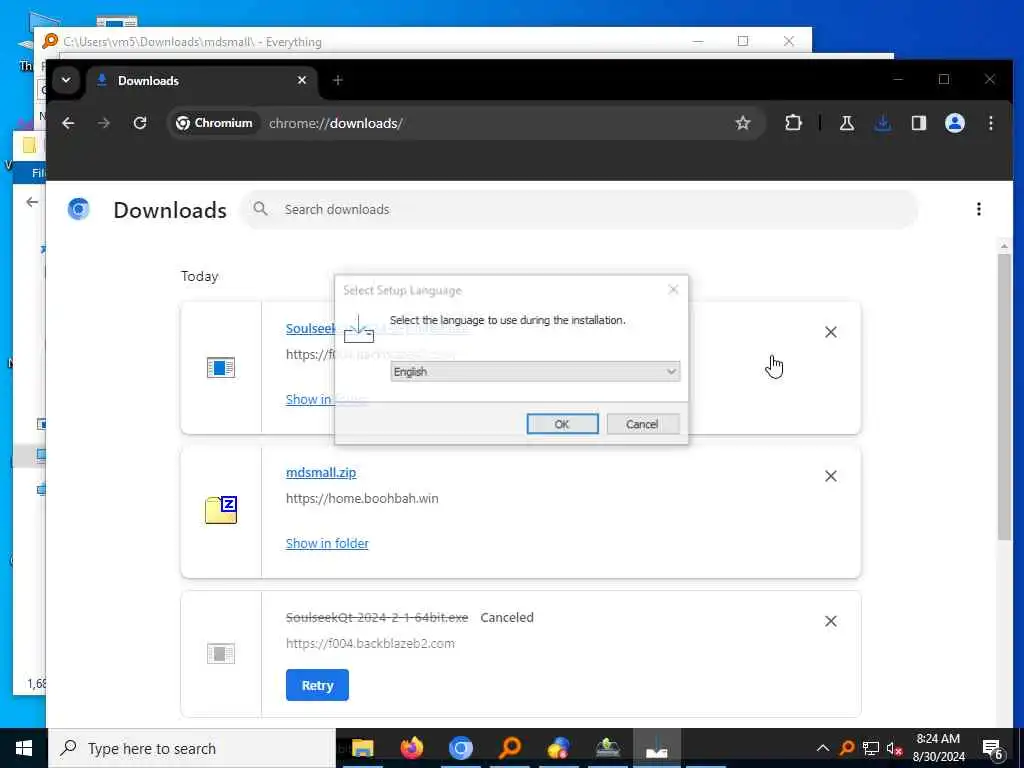This screenshot has height=768, width=1024.
Task: Close the Select Setup Language dialog
Action: (x=673, y=289)
